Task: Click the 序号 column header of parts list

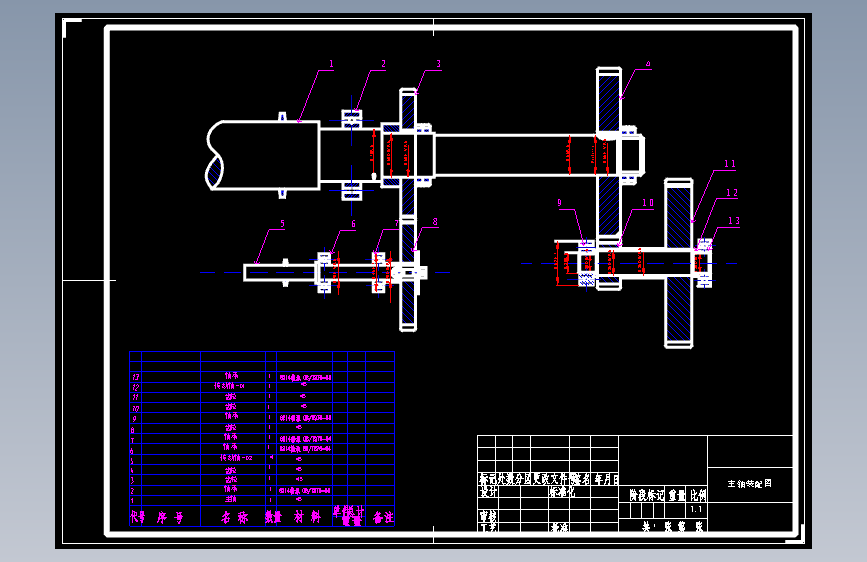Action: (170, 518)
